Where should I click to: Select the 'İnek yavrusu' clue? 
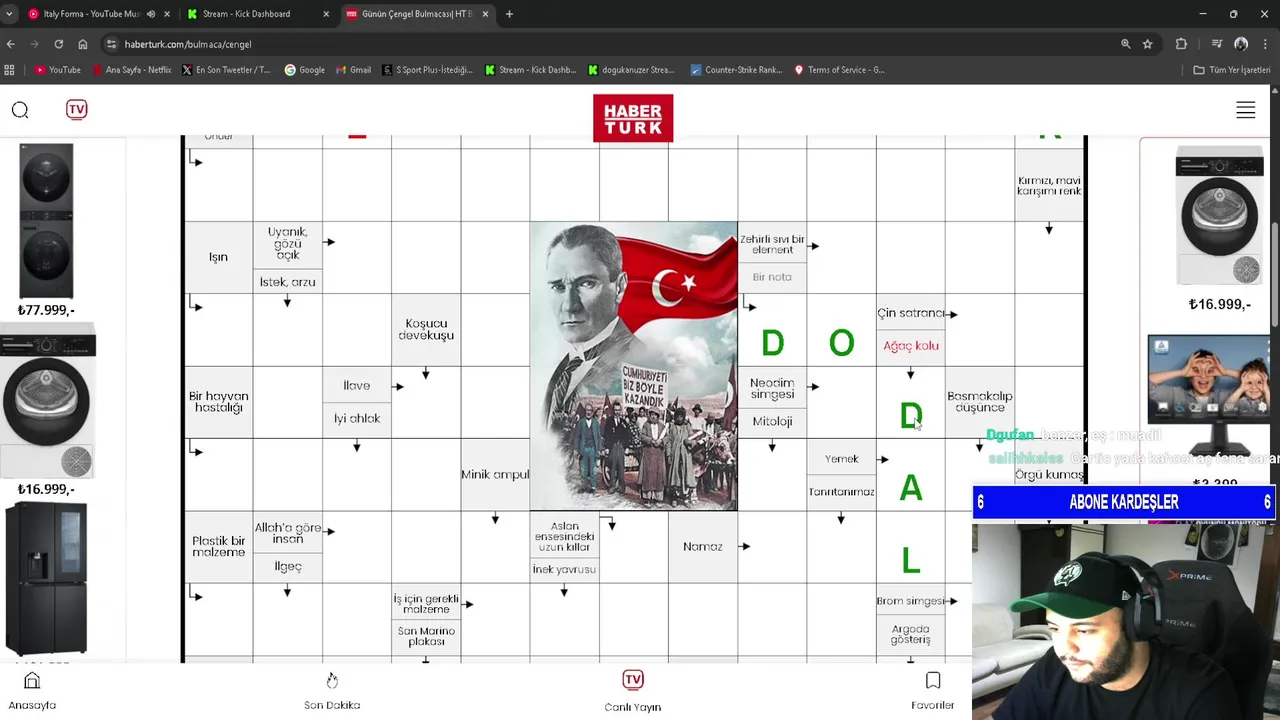tap(564, 569)
